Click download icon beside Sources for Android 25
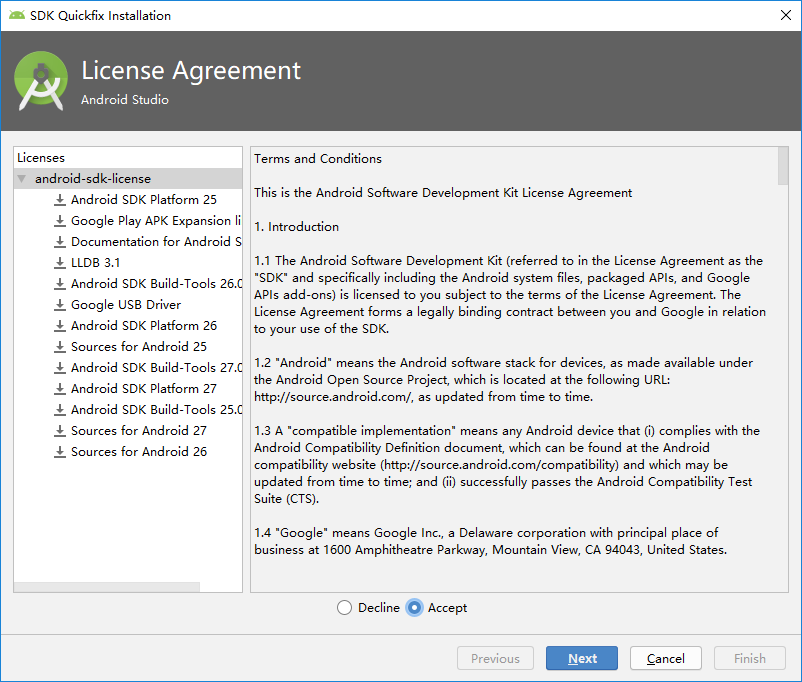This screenshot has width=802, height=682. coord(60,346)
